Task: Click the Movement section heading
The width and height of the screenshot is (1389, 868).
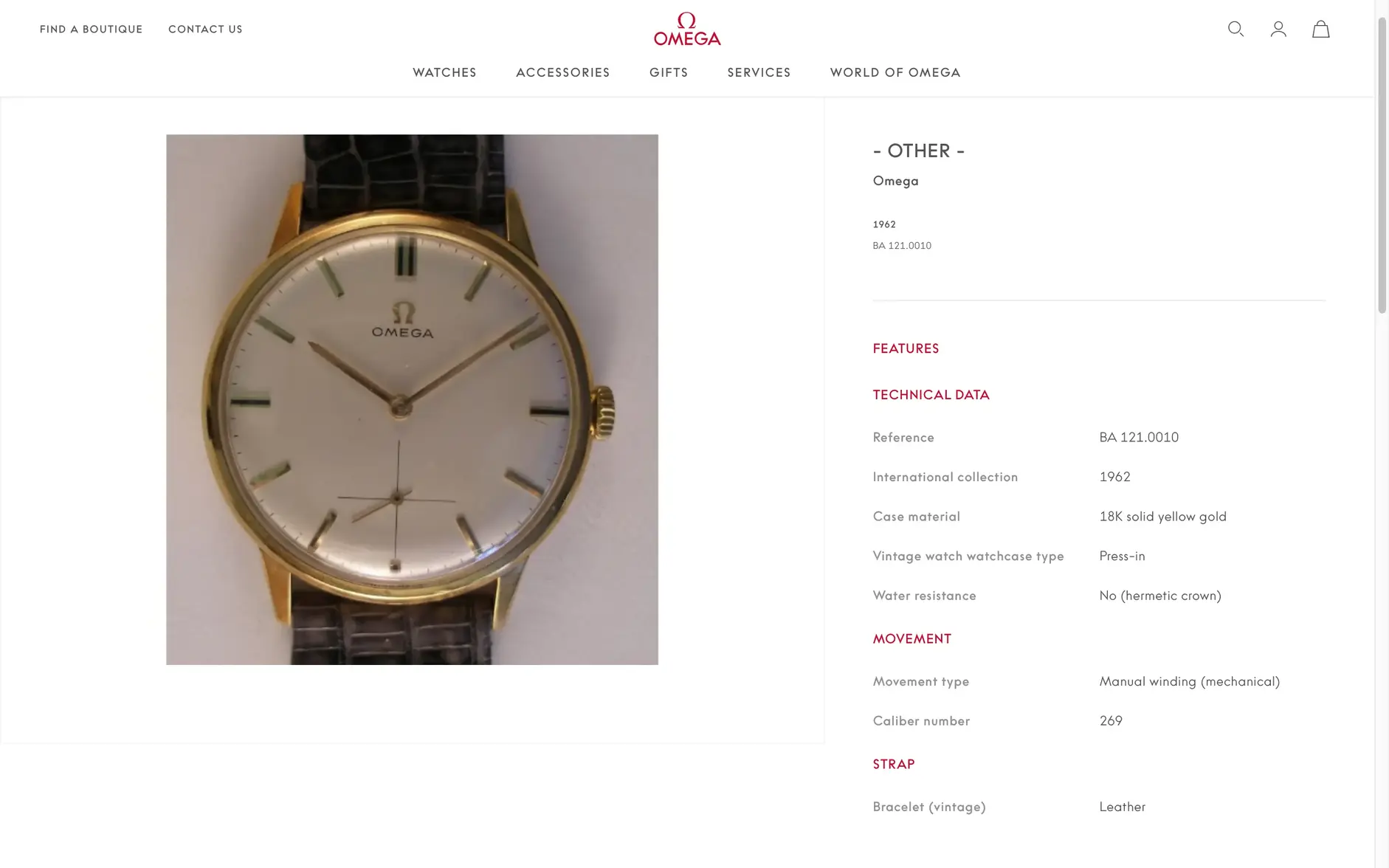Action: (x=911, y=639)
